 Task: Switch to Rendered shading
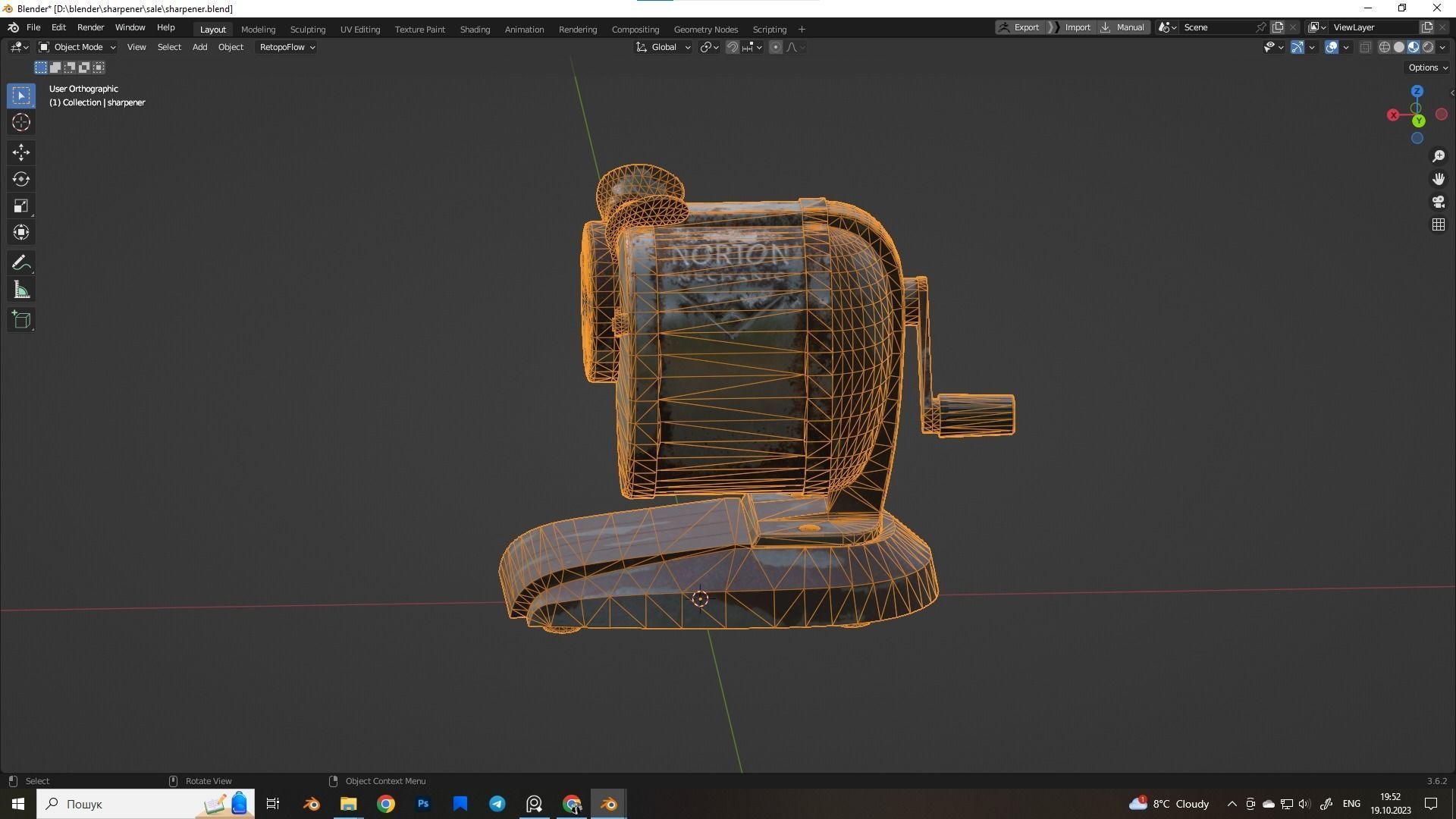tap(1428, 47)
